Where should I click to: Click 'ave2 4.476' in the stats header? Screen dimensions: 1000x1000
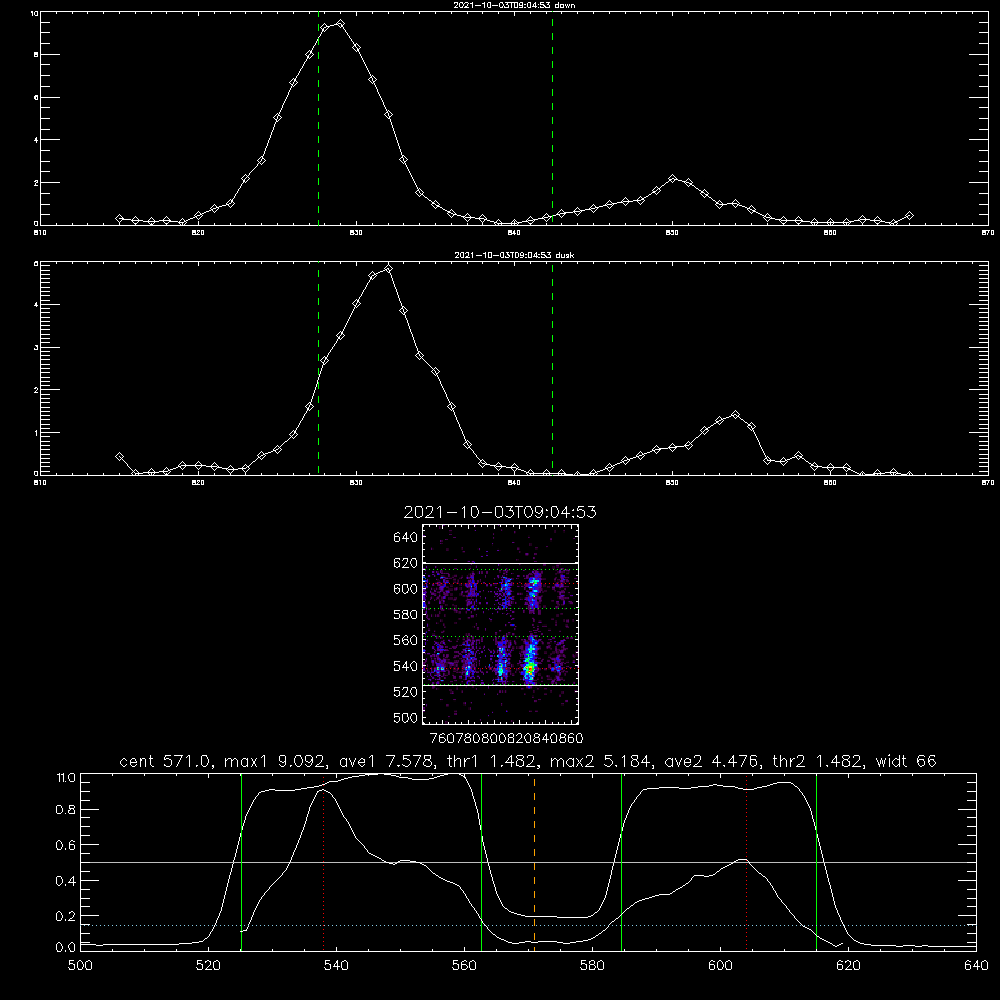coord(710,761)
